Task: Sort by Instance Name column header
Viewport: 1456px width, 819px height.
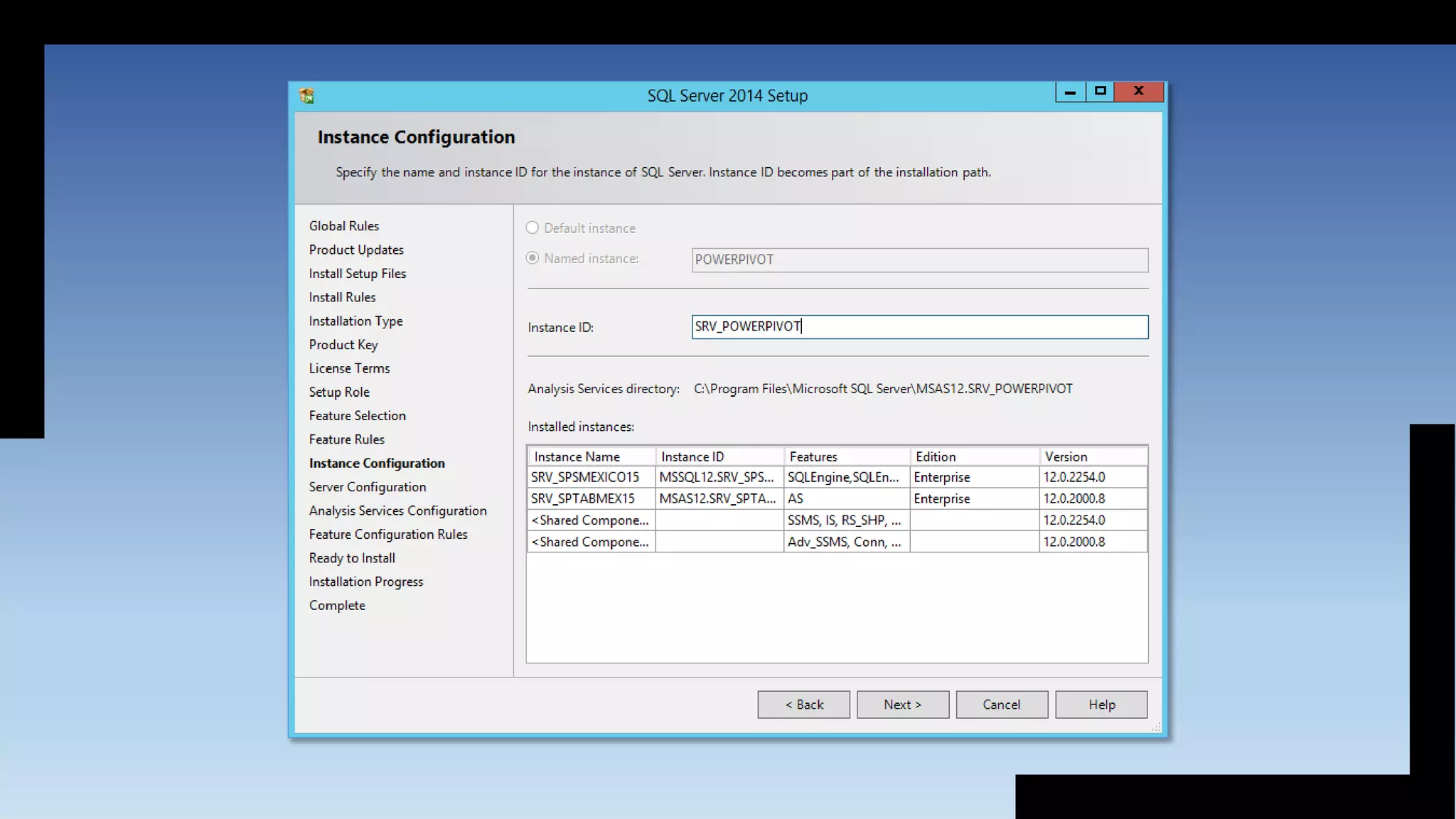Action: point(591,456)
